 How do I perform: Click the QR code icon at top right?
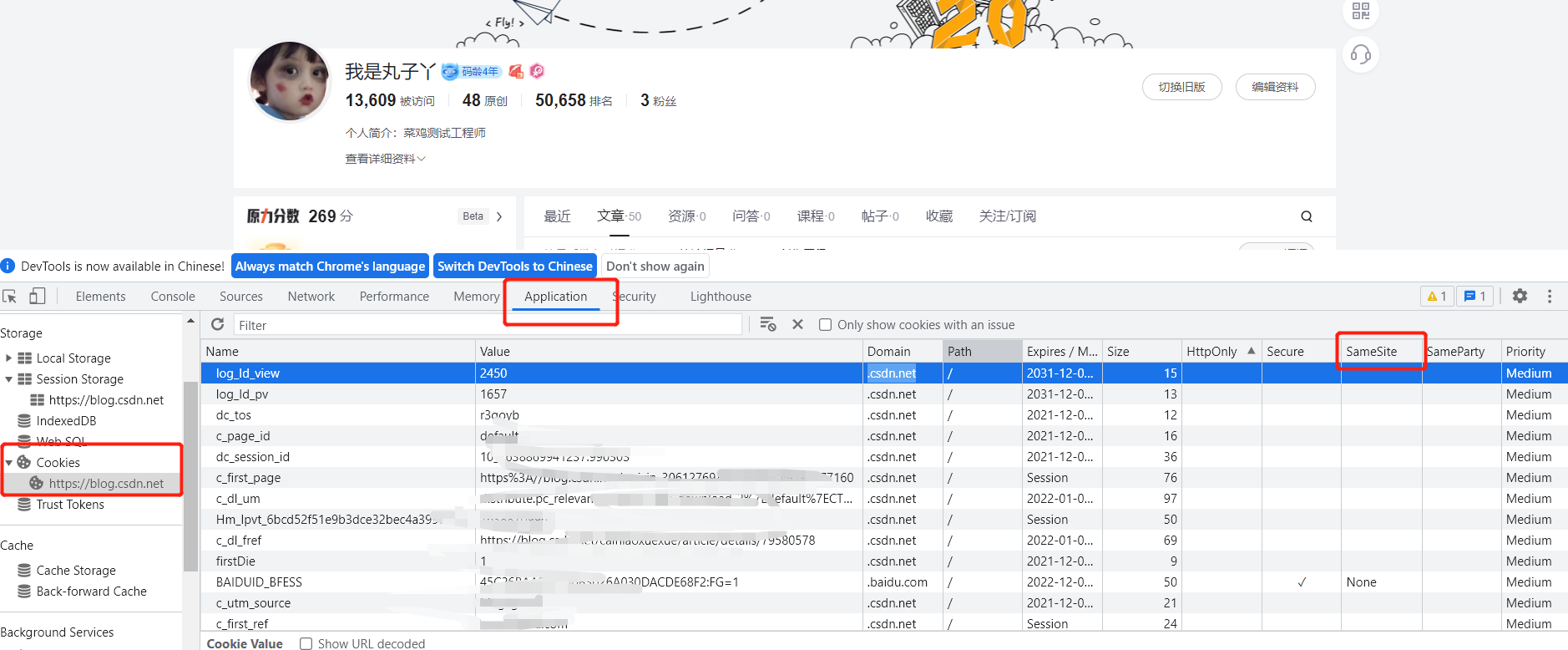point(1361,11)
